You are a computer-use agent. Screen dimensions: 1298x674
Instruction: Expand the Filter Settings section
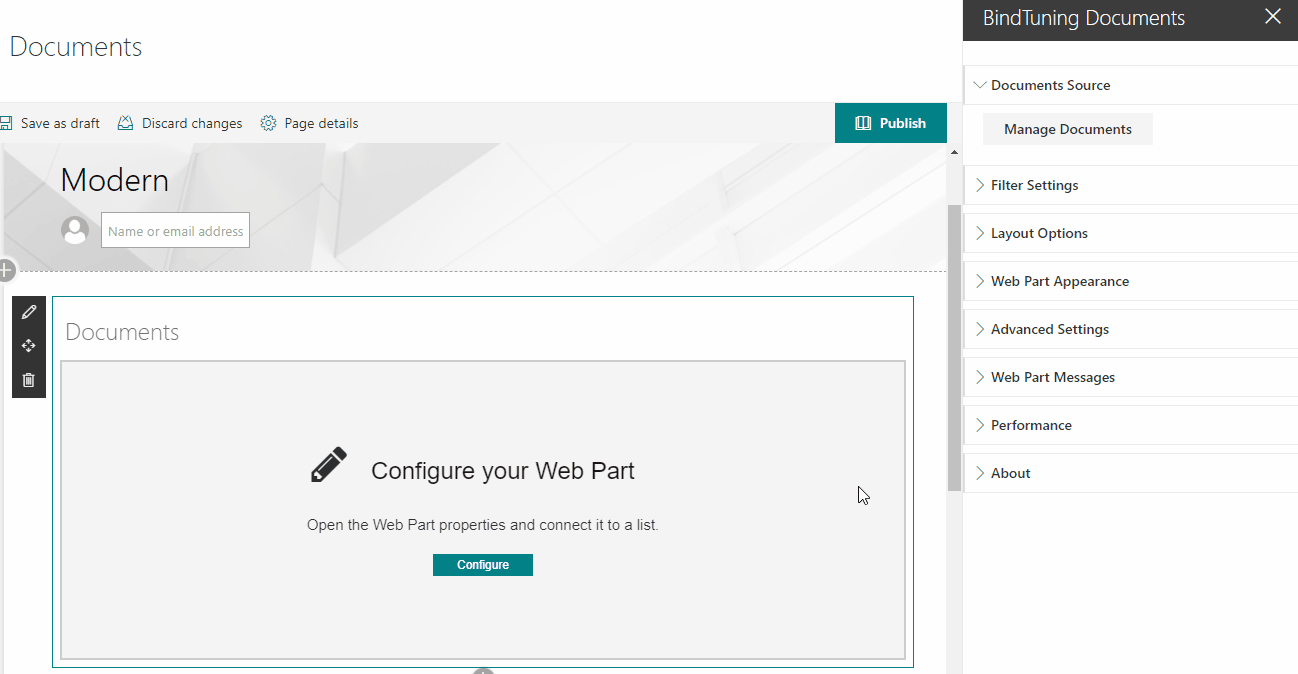(1131, 185)
